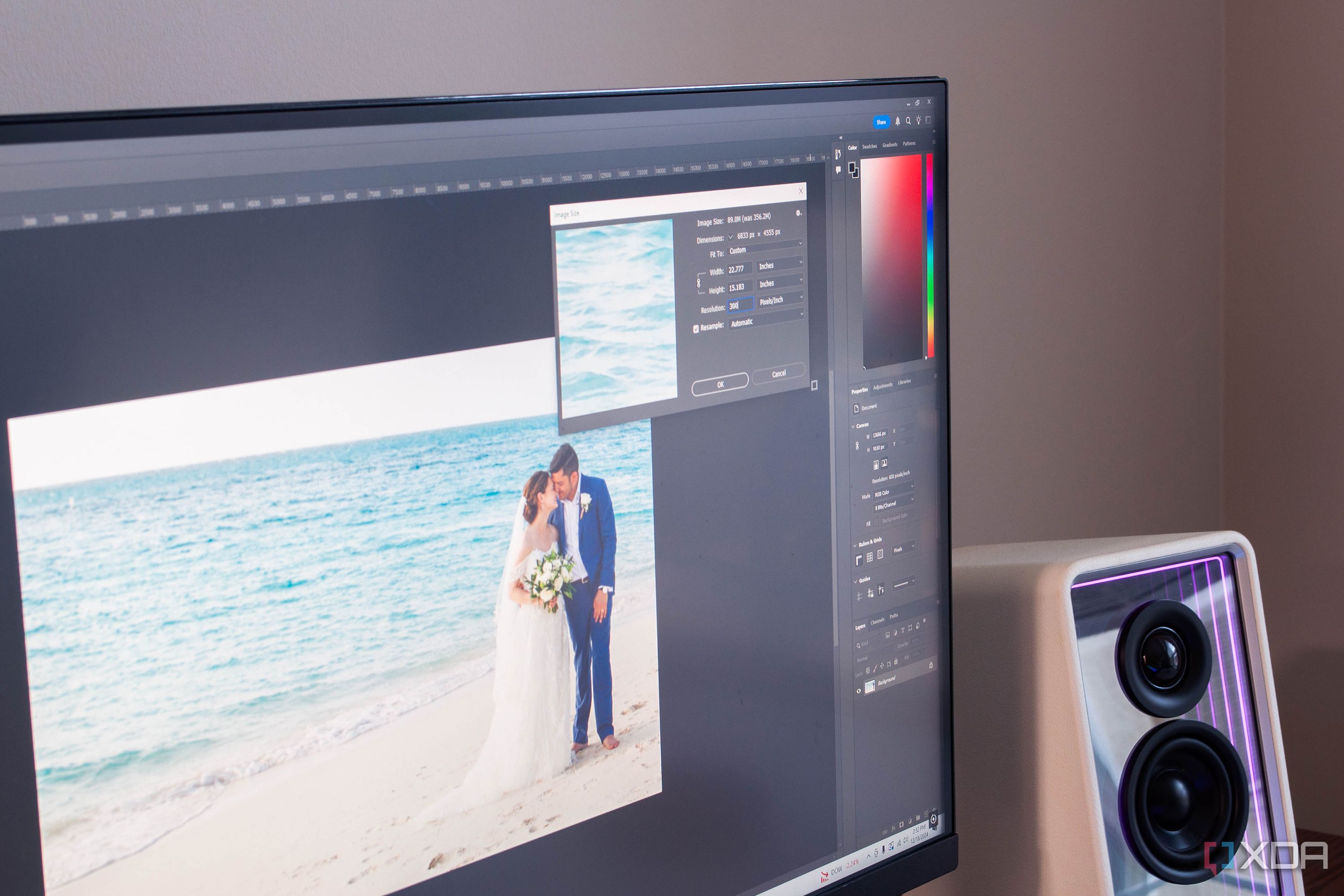1344x896 pixels.
Task: Open the Height units Inches dropdown
Action: click(780, 282)
